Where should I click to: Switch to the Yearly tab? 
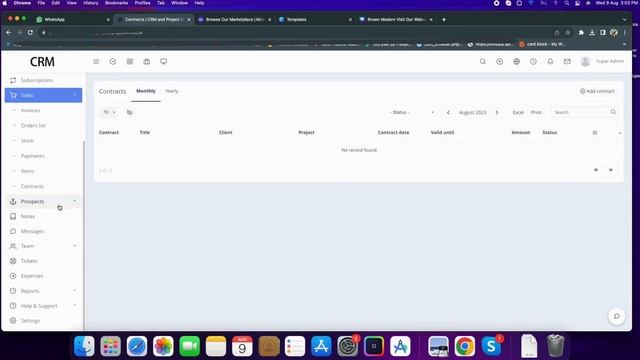[x=172, y=91]
